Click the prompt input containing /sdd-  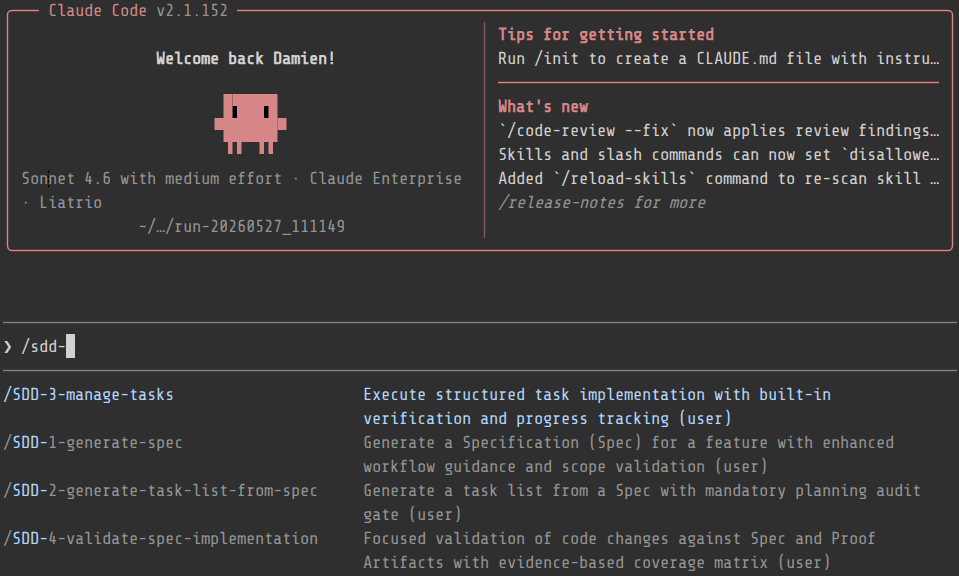tap(480, 347)
